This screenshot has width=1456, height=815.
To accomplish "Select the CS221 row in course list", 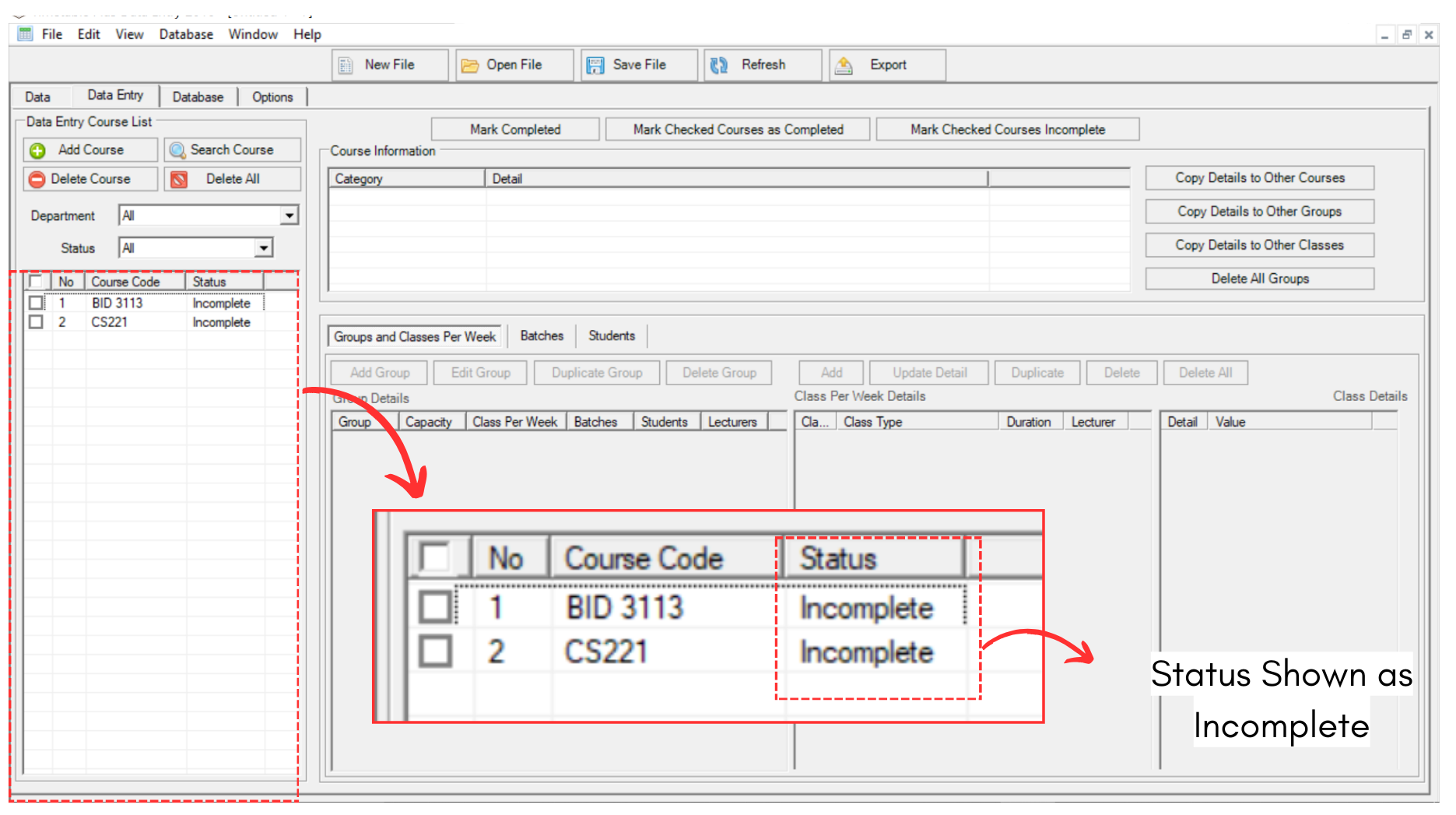I will point(110,322).
